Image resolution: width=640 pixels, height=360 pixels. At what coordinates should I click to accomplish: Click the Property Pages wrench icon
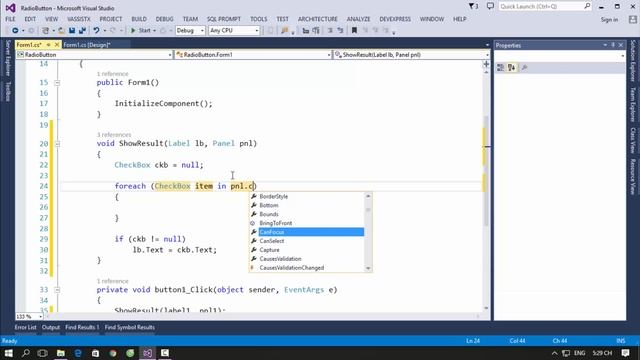(524, 68)
